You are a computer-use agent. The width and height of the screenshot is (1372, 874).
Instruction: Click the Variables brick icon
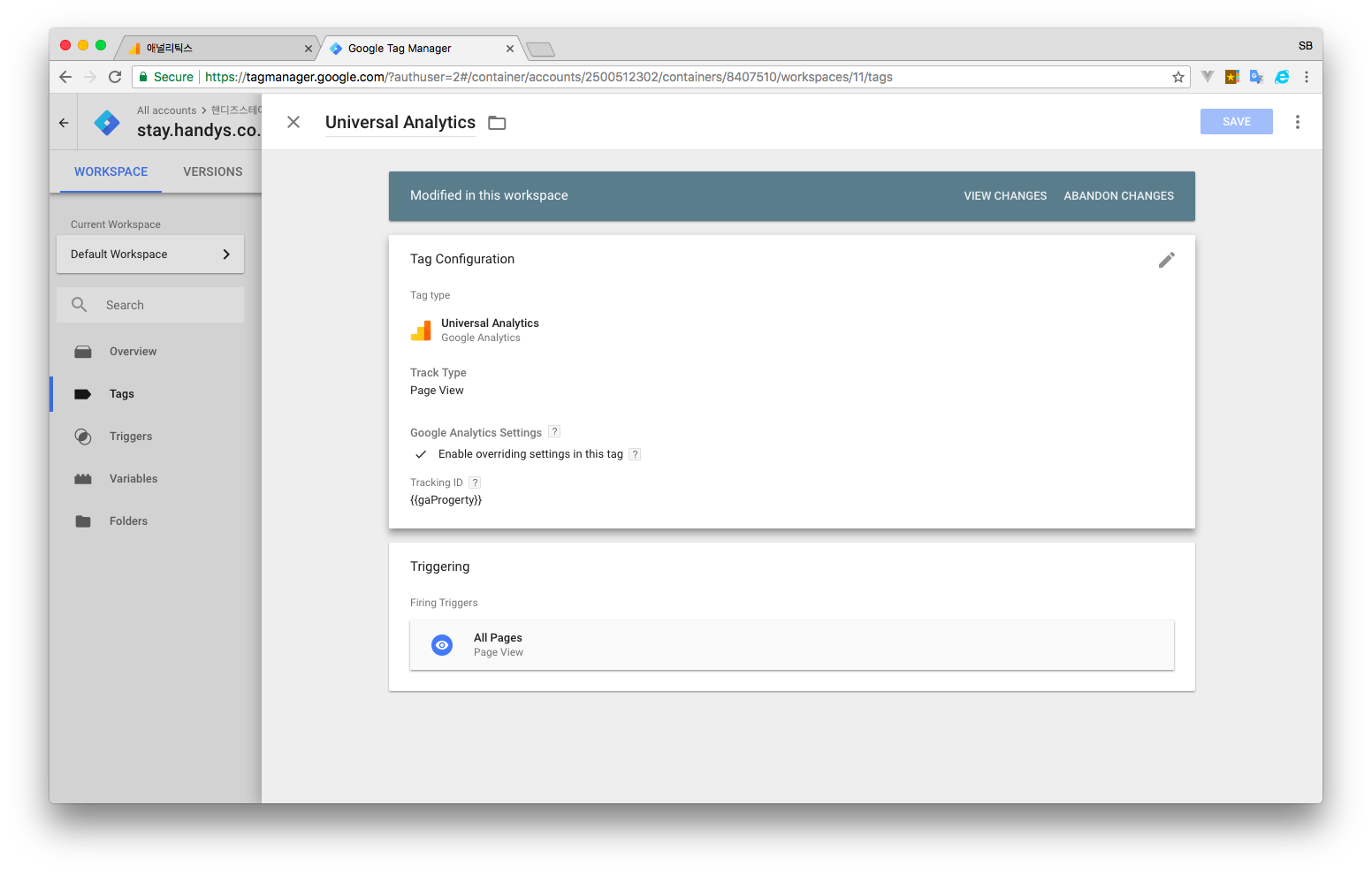[x=83, y=479]
